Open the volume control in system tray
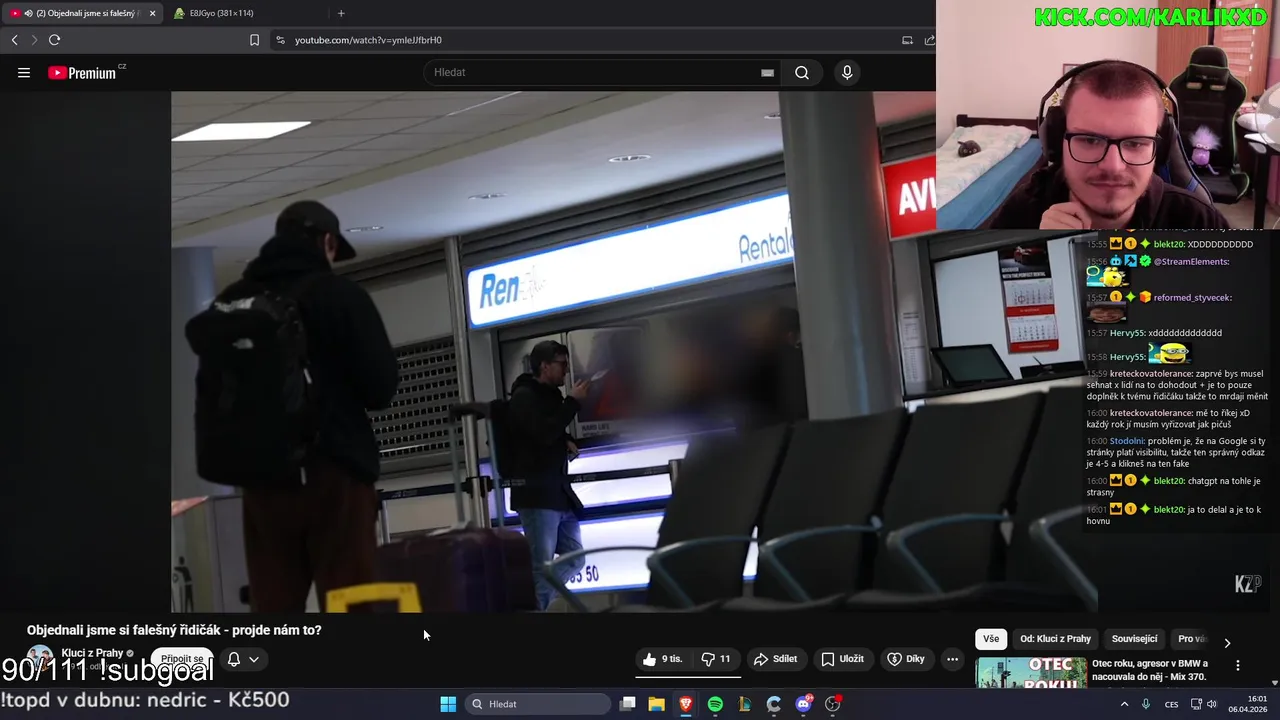 [x=1212, y=704]
